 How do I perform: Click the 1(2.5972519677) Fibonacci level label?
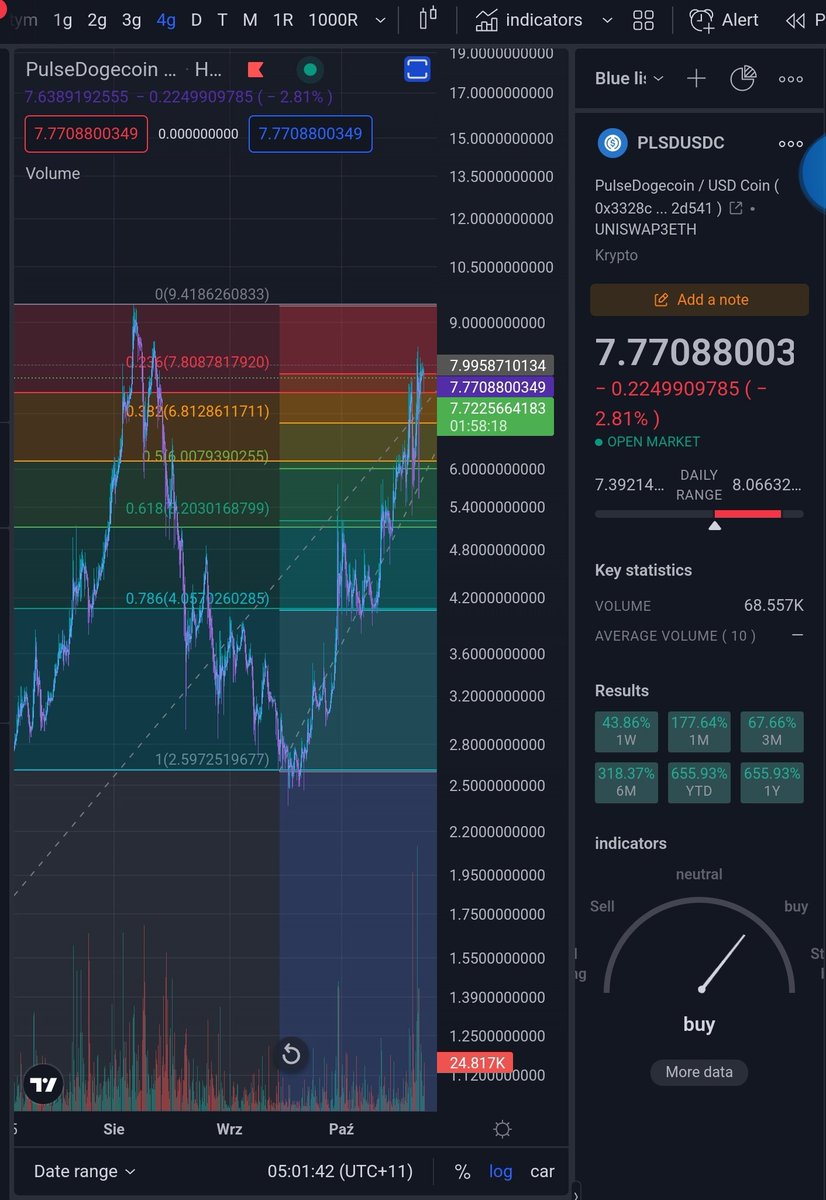click(212, 760)
